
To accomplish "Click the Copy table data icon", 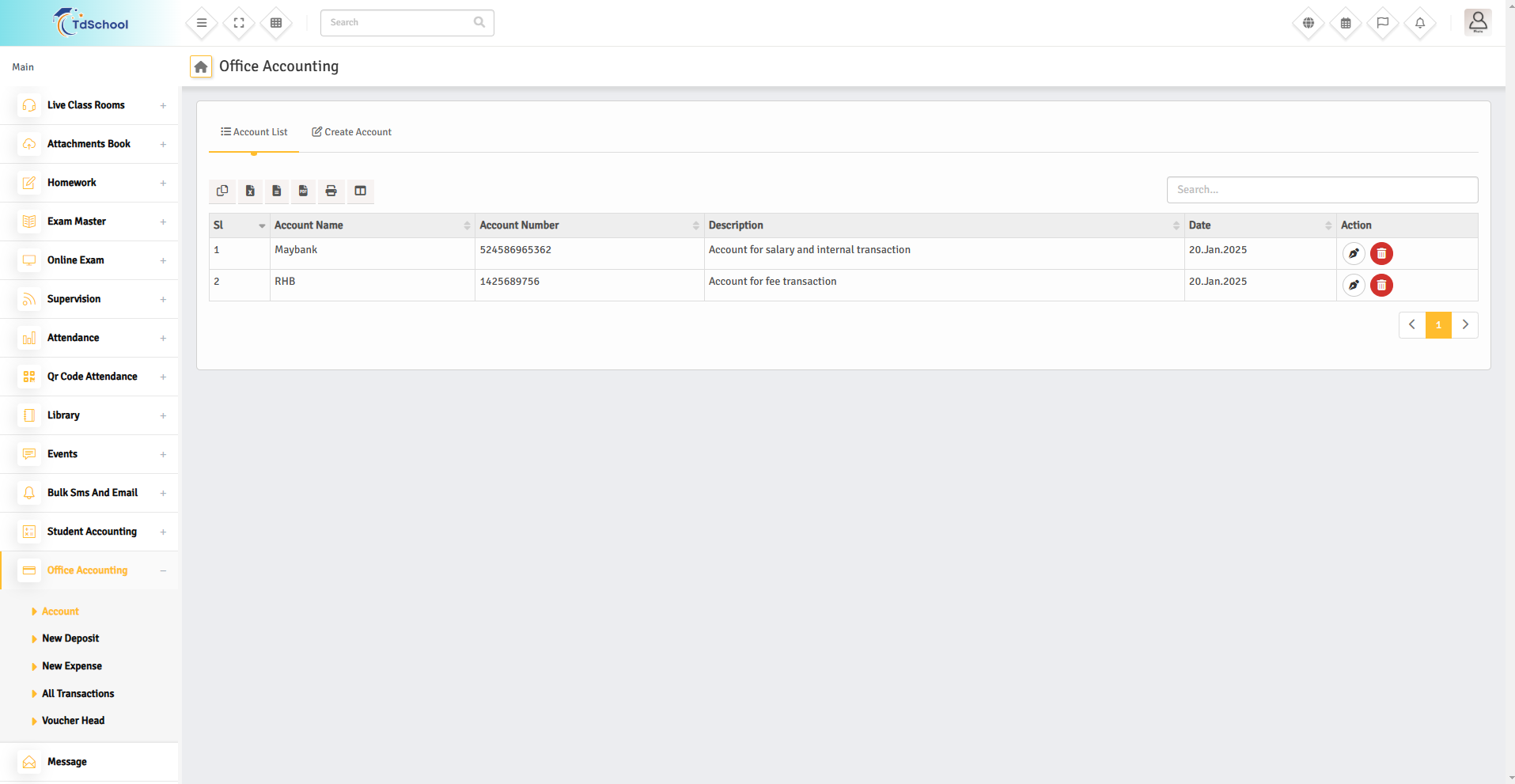I will 222,191.
